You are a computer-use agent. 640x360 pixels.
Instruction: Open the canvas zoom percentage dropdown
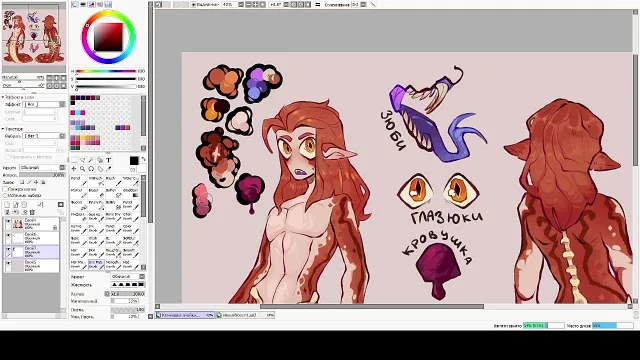[x=241, y=4]
